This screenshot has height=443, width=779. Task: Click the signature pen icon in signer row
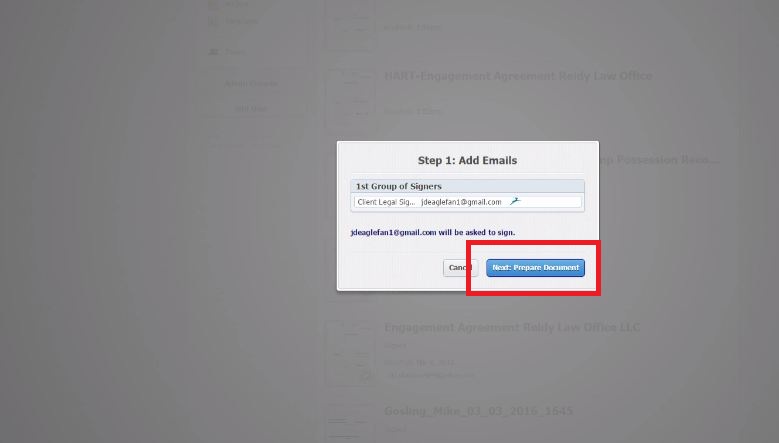(x=515, y=201)
